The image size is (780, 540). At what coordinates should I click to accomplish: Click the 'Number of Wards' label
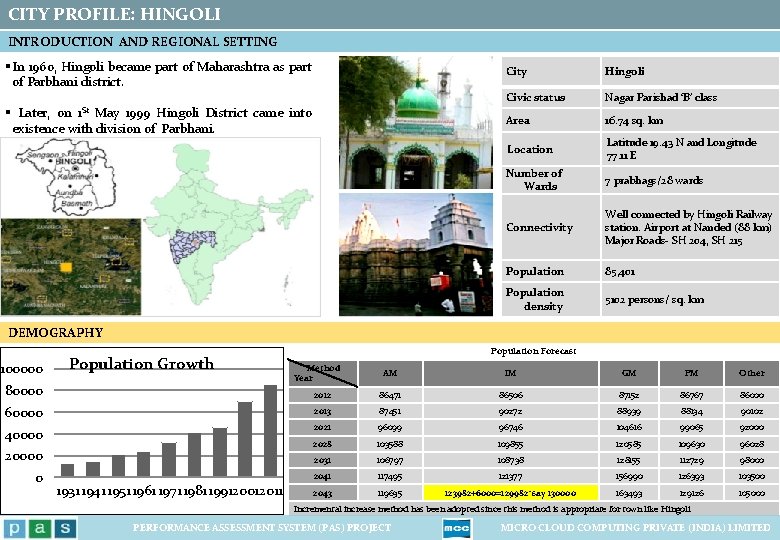click(534, 180)
